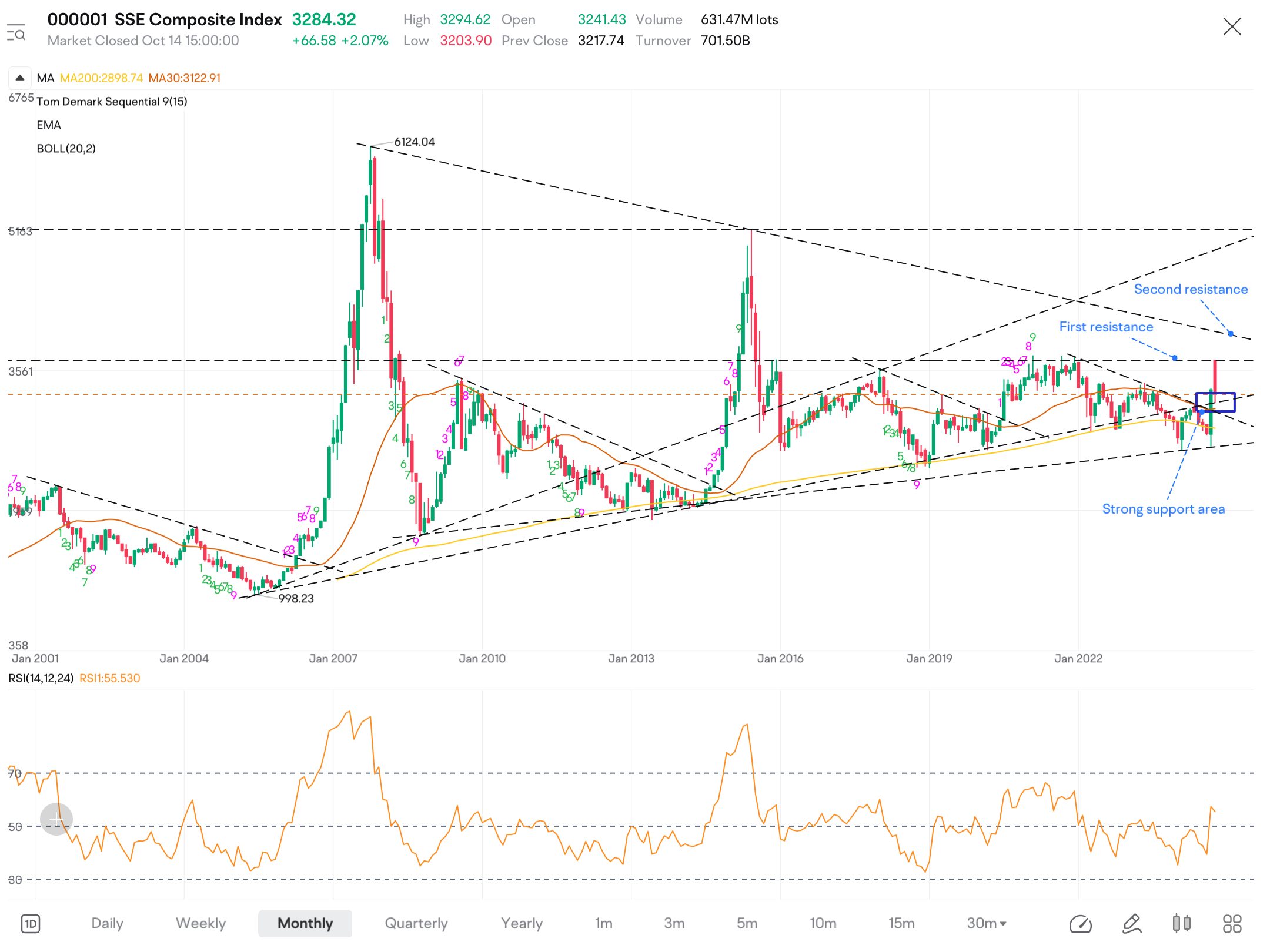
Task: Click the 6124.04 peak price label
Action: [415, 142]
